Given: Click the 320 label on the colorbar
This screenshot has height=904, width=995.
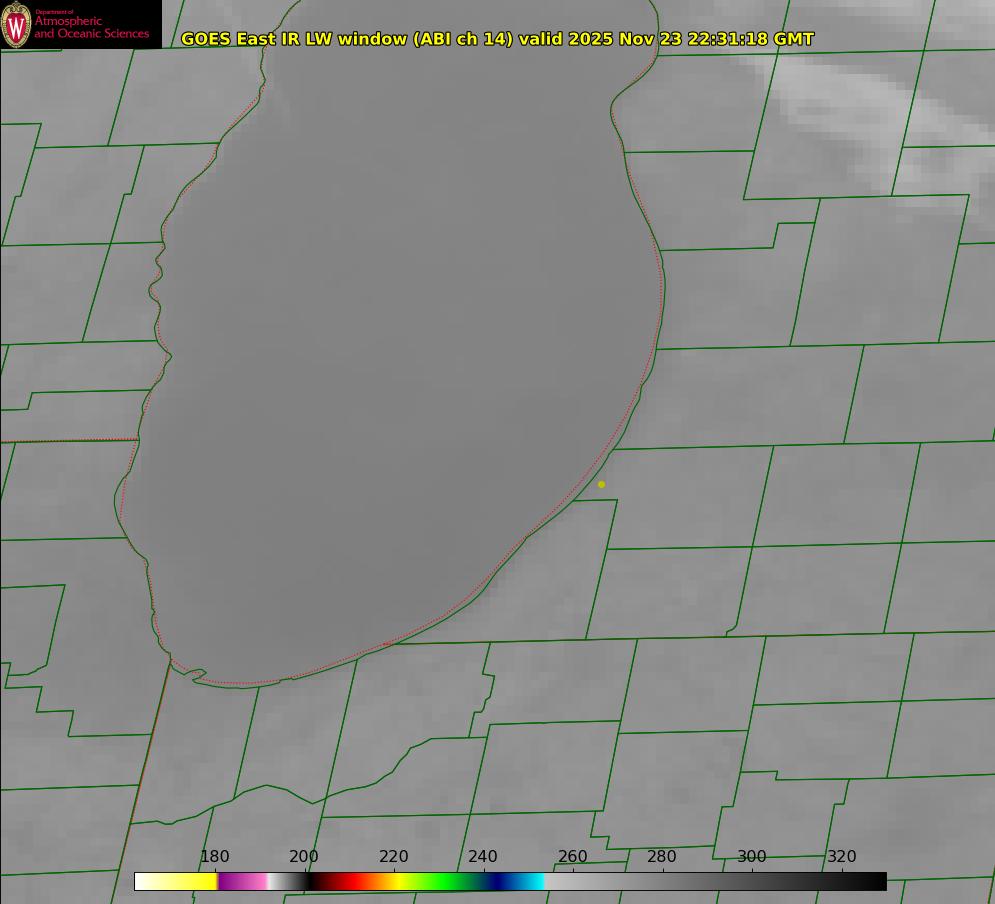Looking at the screenshot, I should tap(842, 856).
